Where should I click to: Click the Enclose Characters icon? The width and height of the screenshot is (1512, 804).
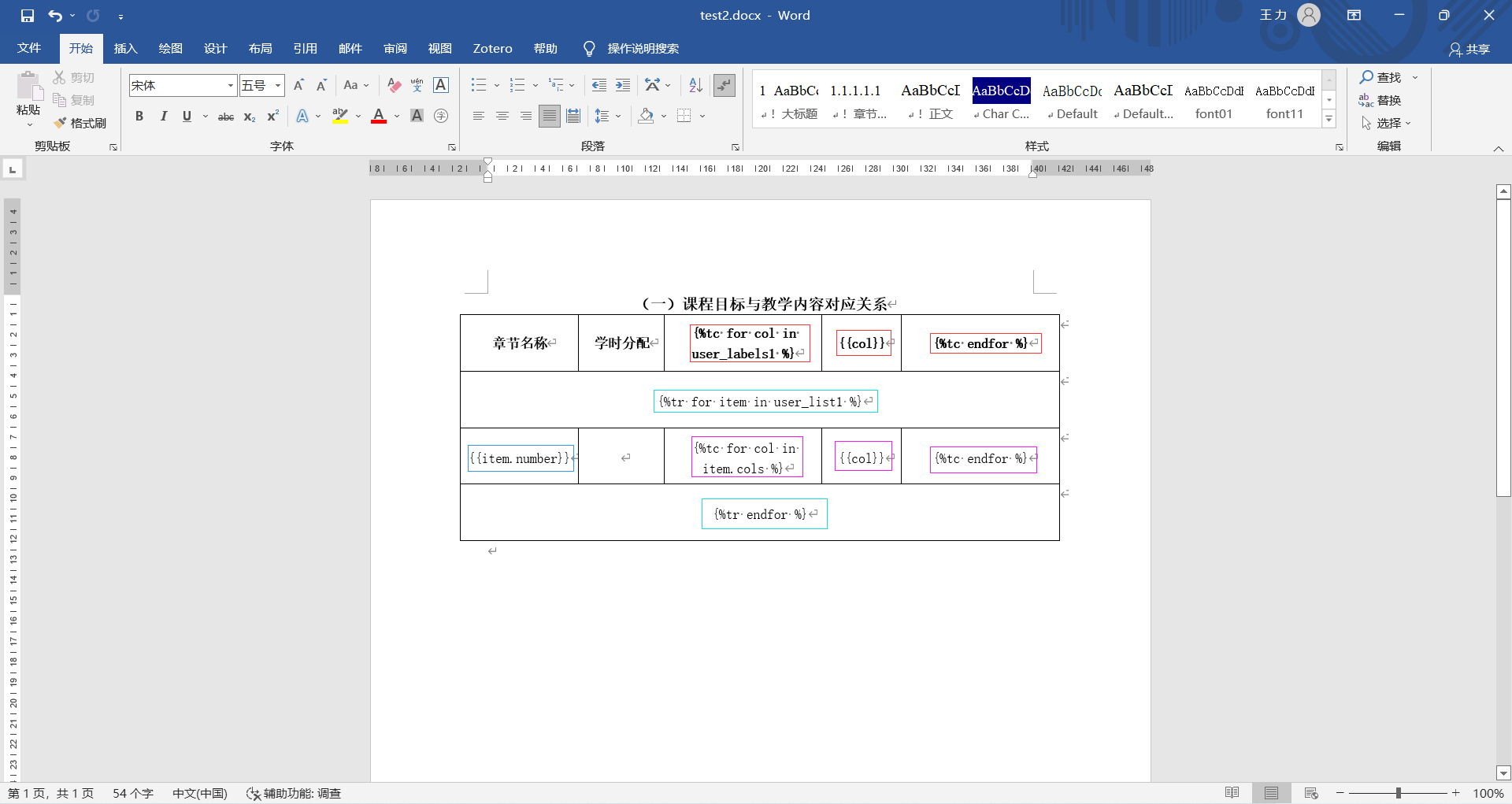click(x=441, y=116)
